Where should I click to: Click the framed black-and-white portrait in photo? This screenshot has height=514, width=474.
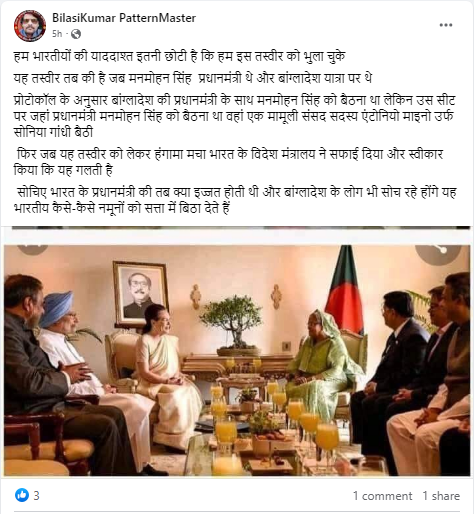(x=140, y=293)
